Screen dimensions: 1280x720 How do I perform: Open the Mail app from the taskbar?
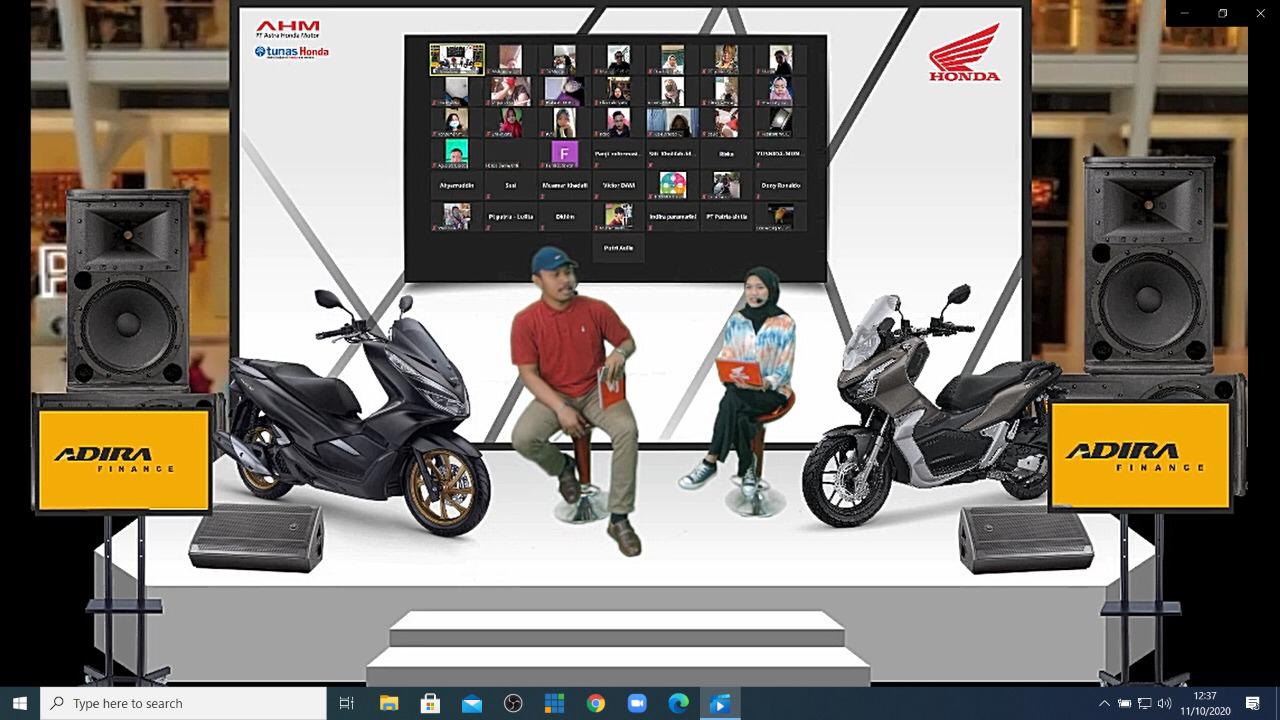pos(471,703)
